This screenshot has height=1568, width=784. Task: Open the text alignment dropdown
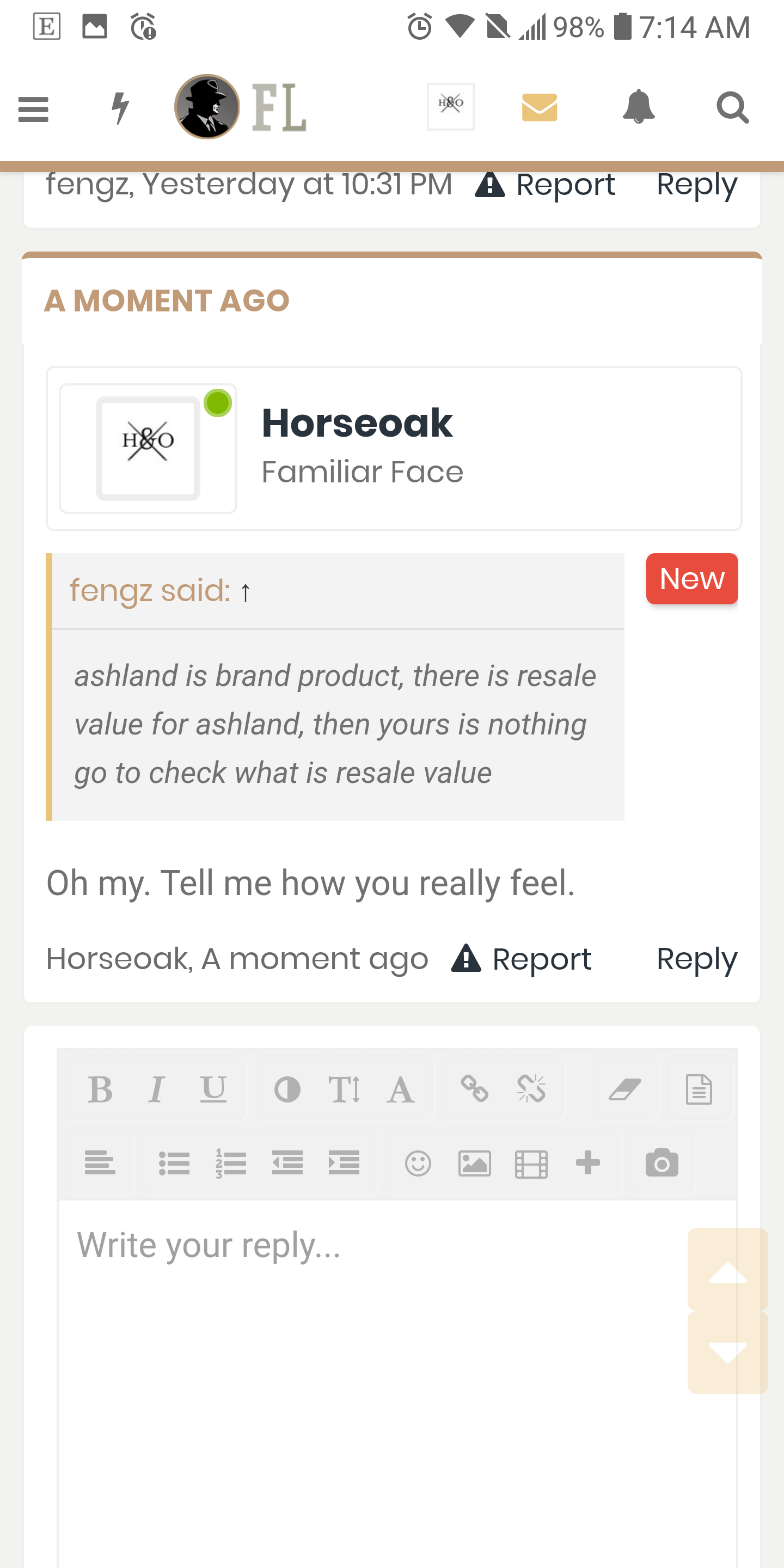100,1163
